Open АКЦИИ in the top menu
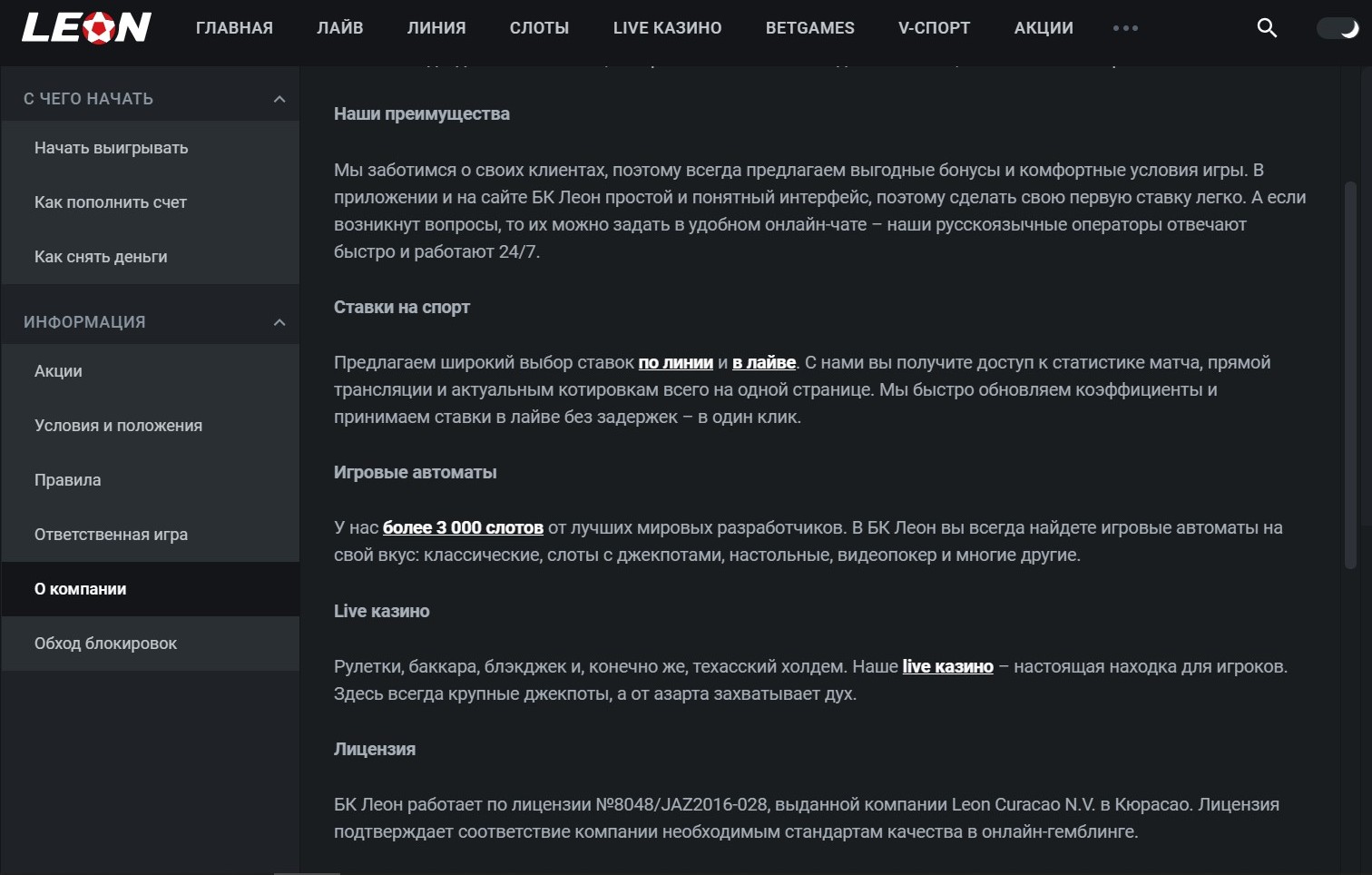The height and width of the screenshot is (875, 1372). click(1044, 28)
